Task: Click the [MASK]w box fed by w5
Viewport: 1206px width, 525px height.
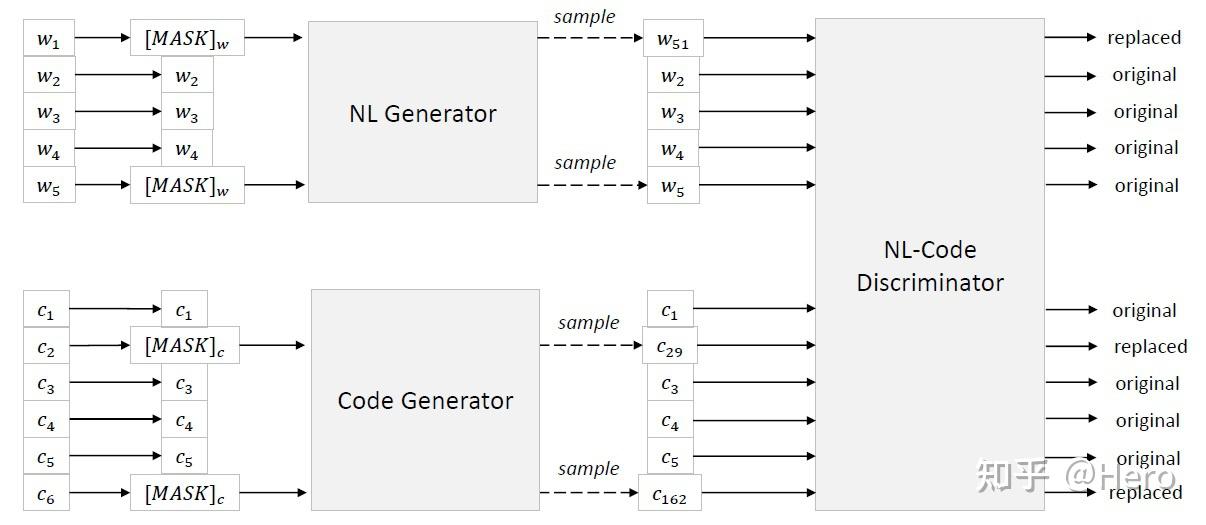Action: coord(187,185)
